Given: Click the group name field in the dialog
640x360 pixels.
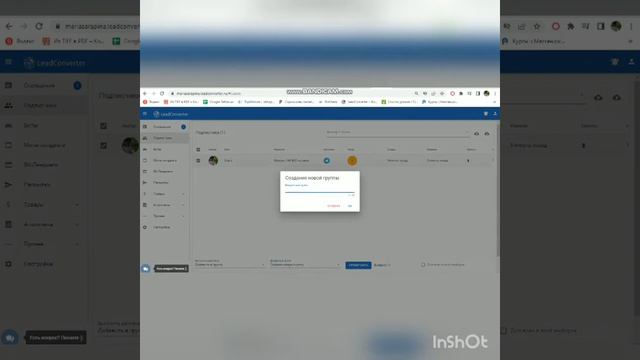Looking at the screenshot, I should 320,189.
